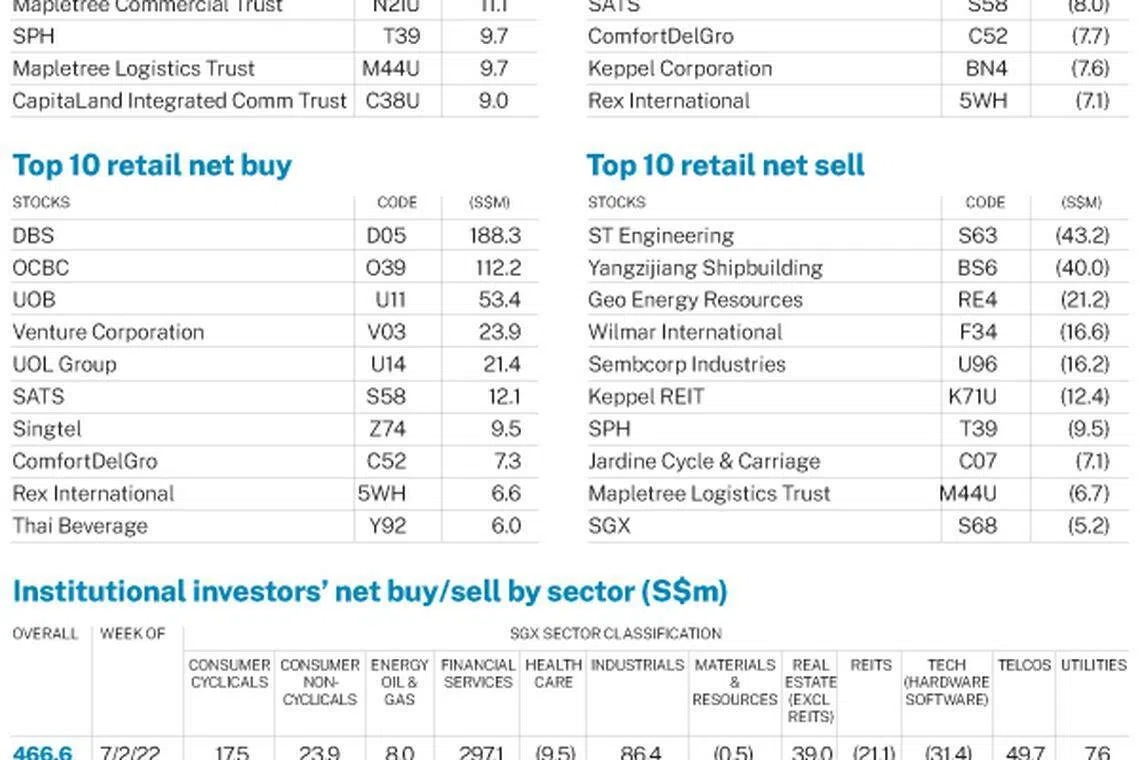Select Keppel REIT in net sell table
Screen dimensions: 1140x760
(646, 397)
